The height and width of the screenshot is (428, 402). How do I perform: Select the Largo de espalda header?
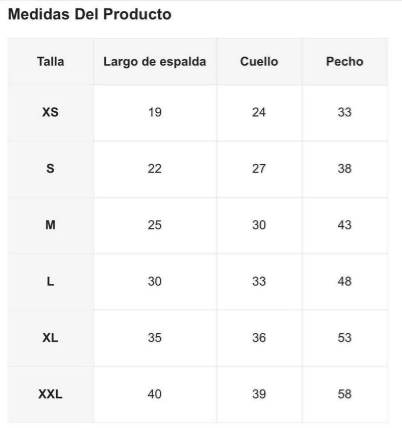point(155,62)
